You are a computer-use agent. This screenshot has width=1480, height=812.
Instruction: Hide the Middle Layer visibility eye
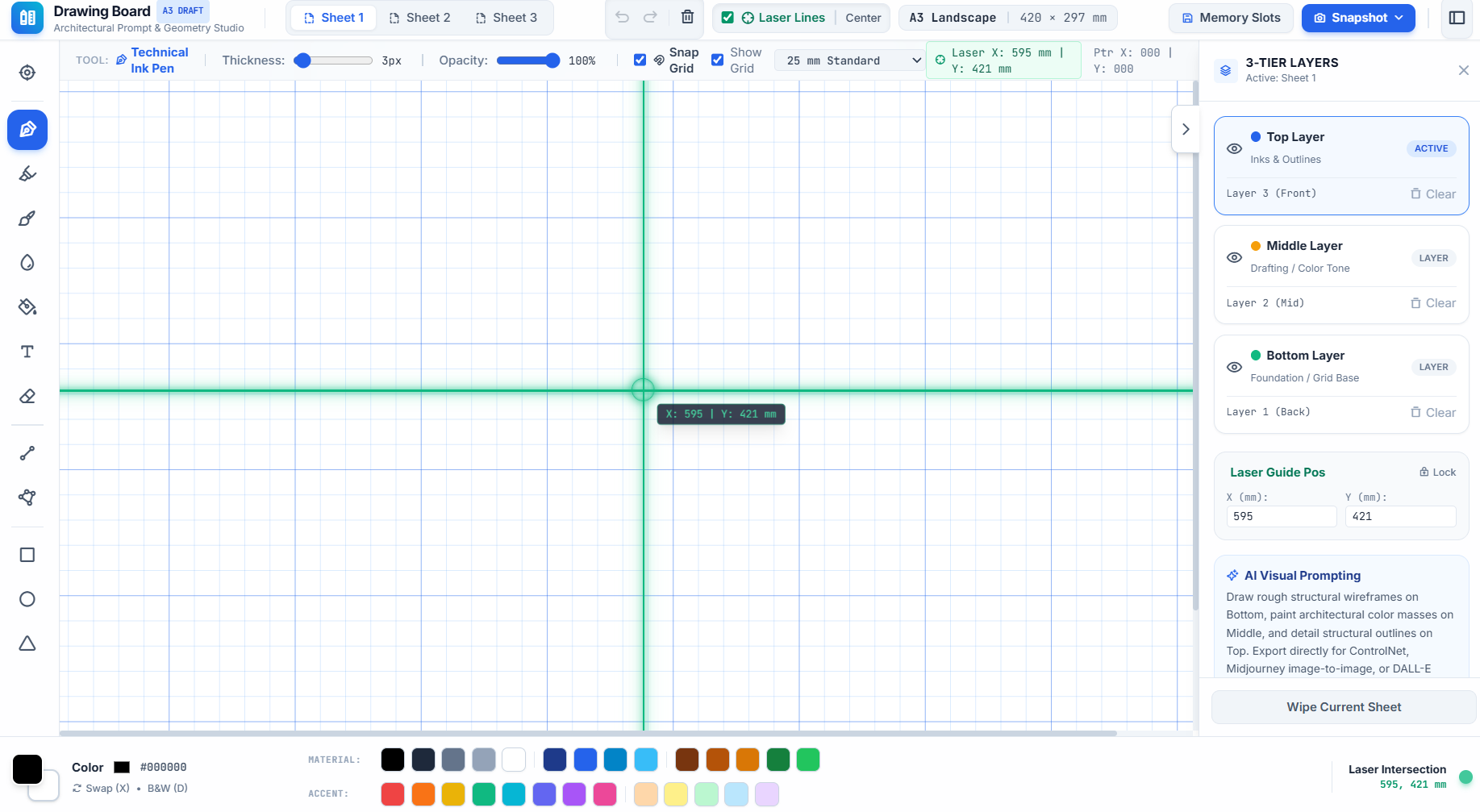point(1234,258)
